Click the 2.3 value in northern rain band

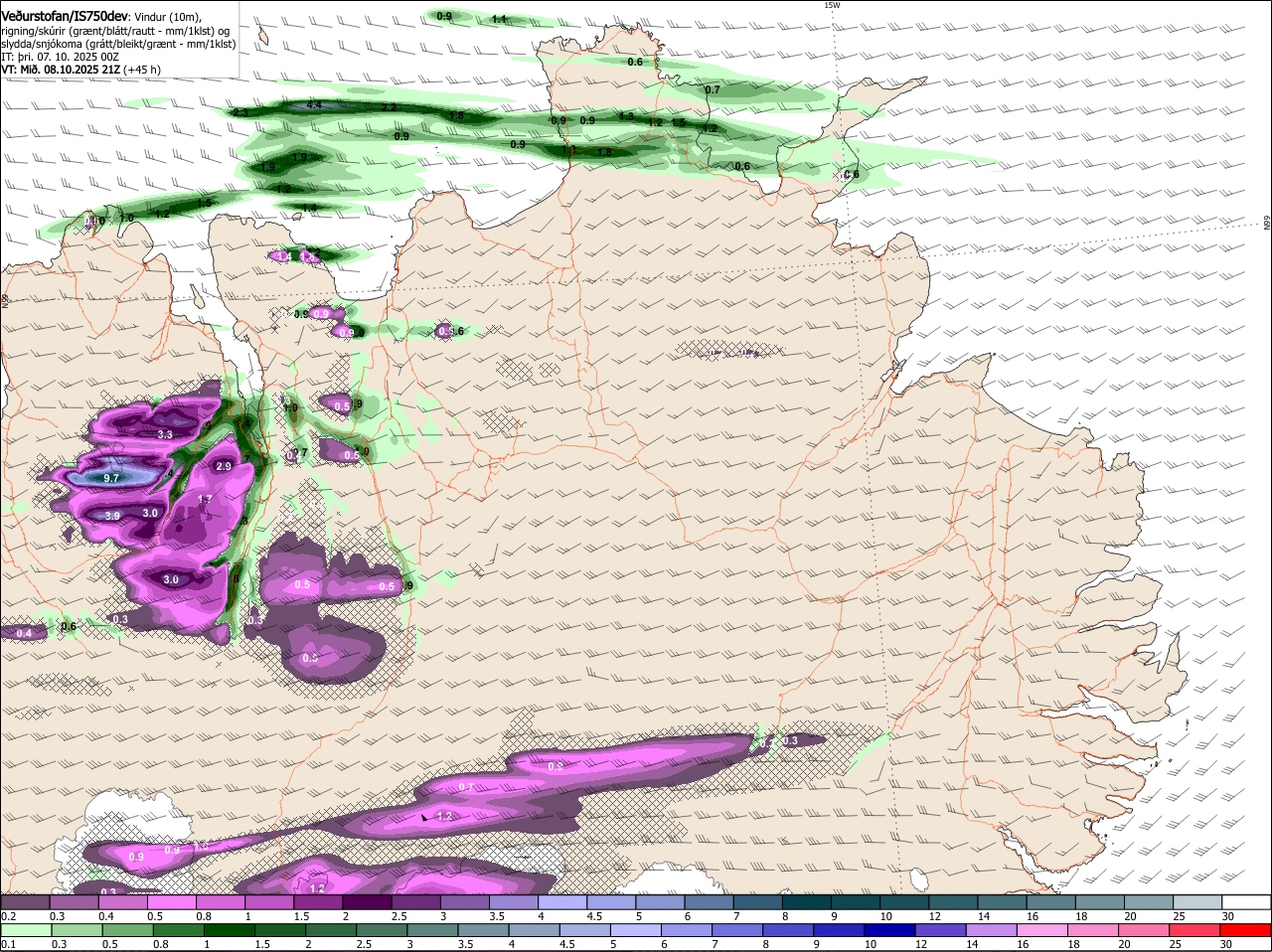[240, 112]
